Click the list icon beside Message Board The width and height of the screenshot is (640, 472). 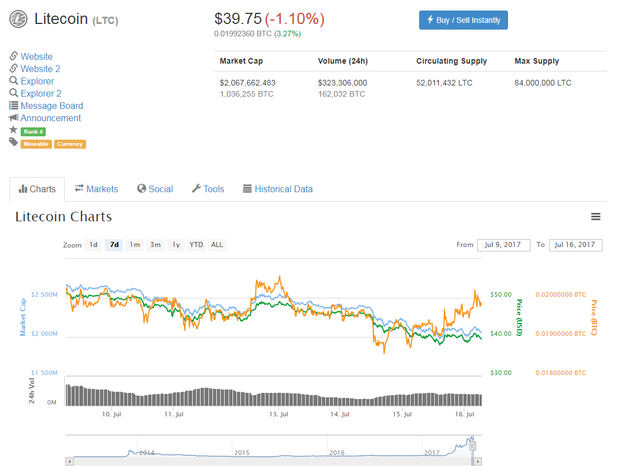coord(13,105)
